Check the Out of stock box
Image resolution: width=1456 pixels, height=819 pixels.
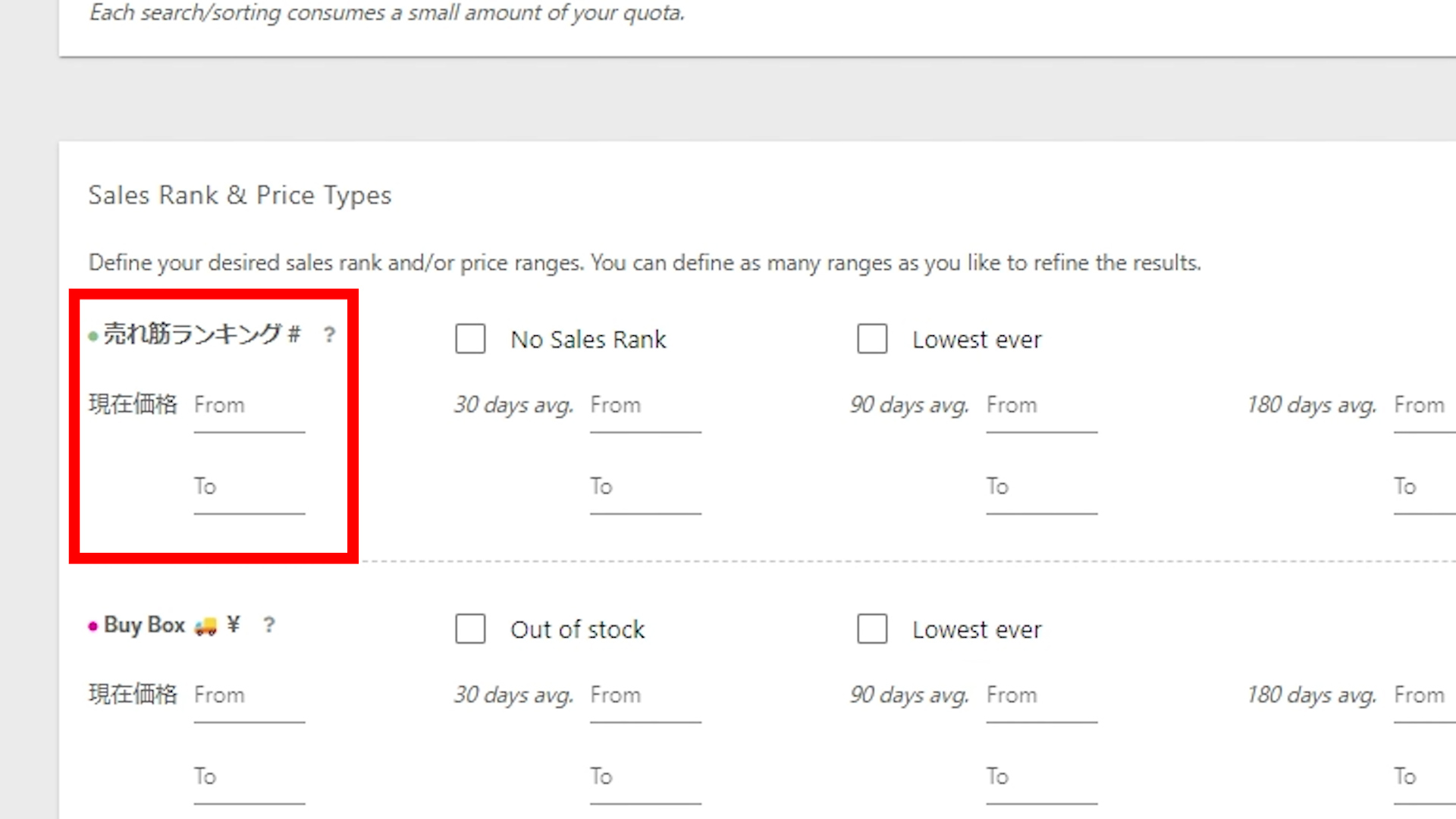pyautogui.click(x=470, y=629)
